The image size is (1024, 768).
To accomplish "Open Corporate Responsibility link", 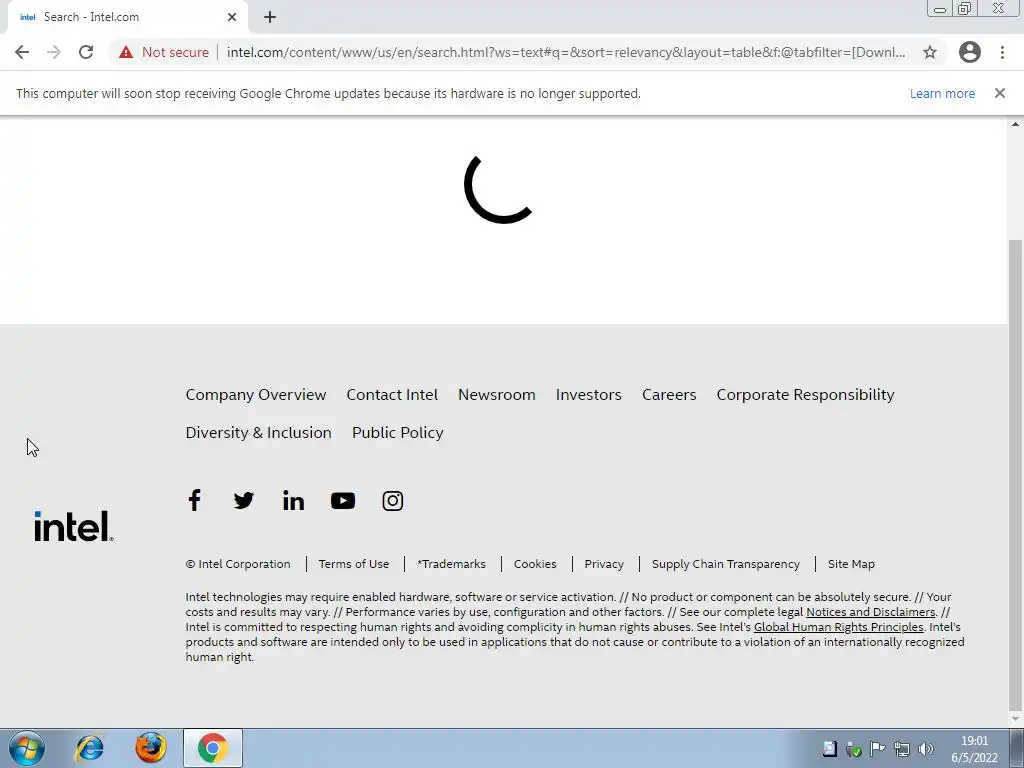I will click(805, 394).
